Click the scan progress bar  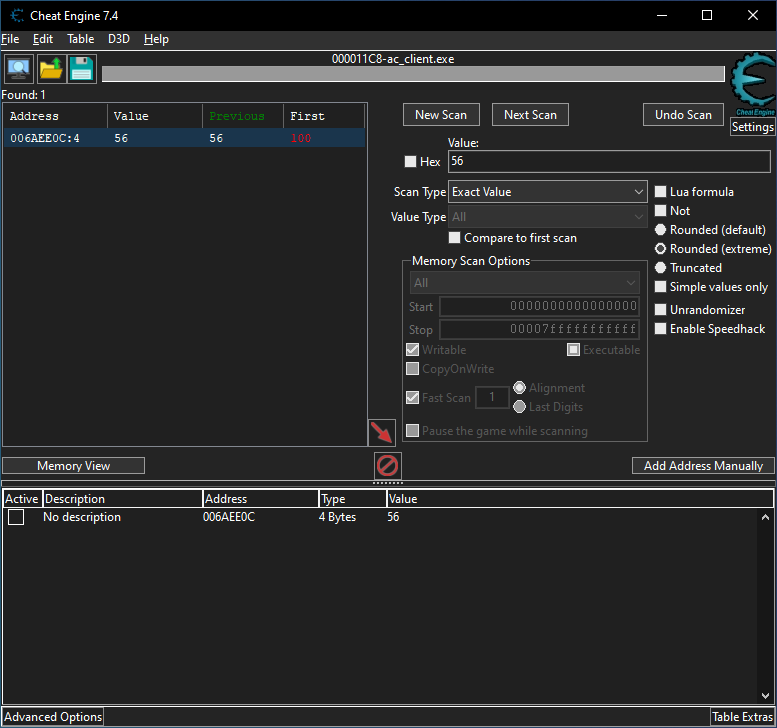[412, 74]
